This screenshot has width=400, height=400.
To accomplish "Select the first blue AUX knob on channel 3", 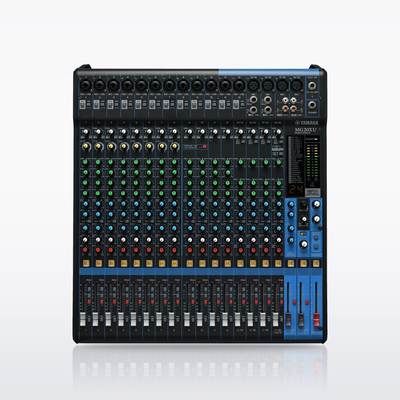I will (x=111, y=204).
